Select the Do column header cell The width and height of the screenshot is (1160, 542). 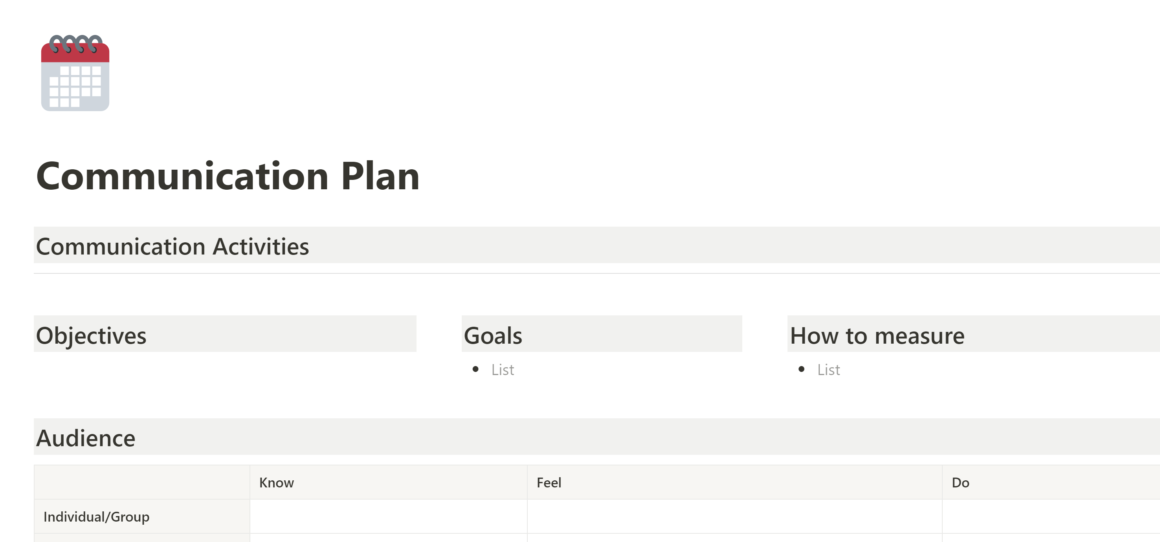1051,483
